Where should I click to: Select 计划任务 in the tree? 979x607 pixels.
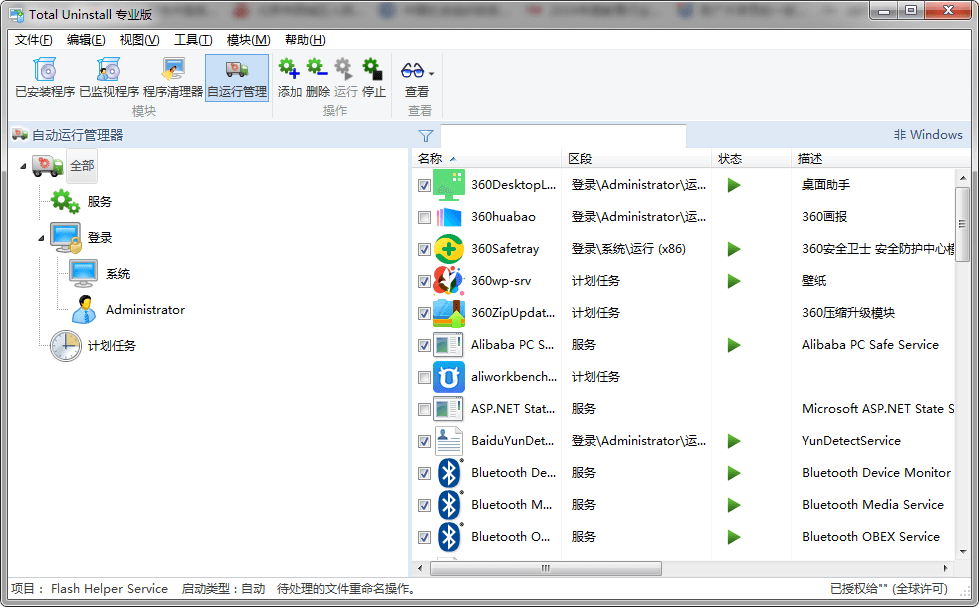[x=111, y=346]
